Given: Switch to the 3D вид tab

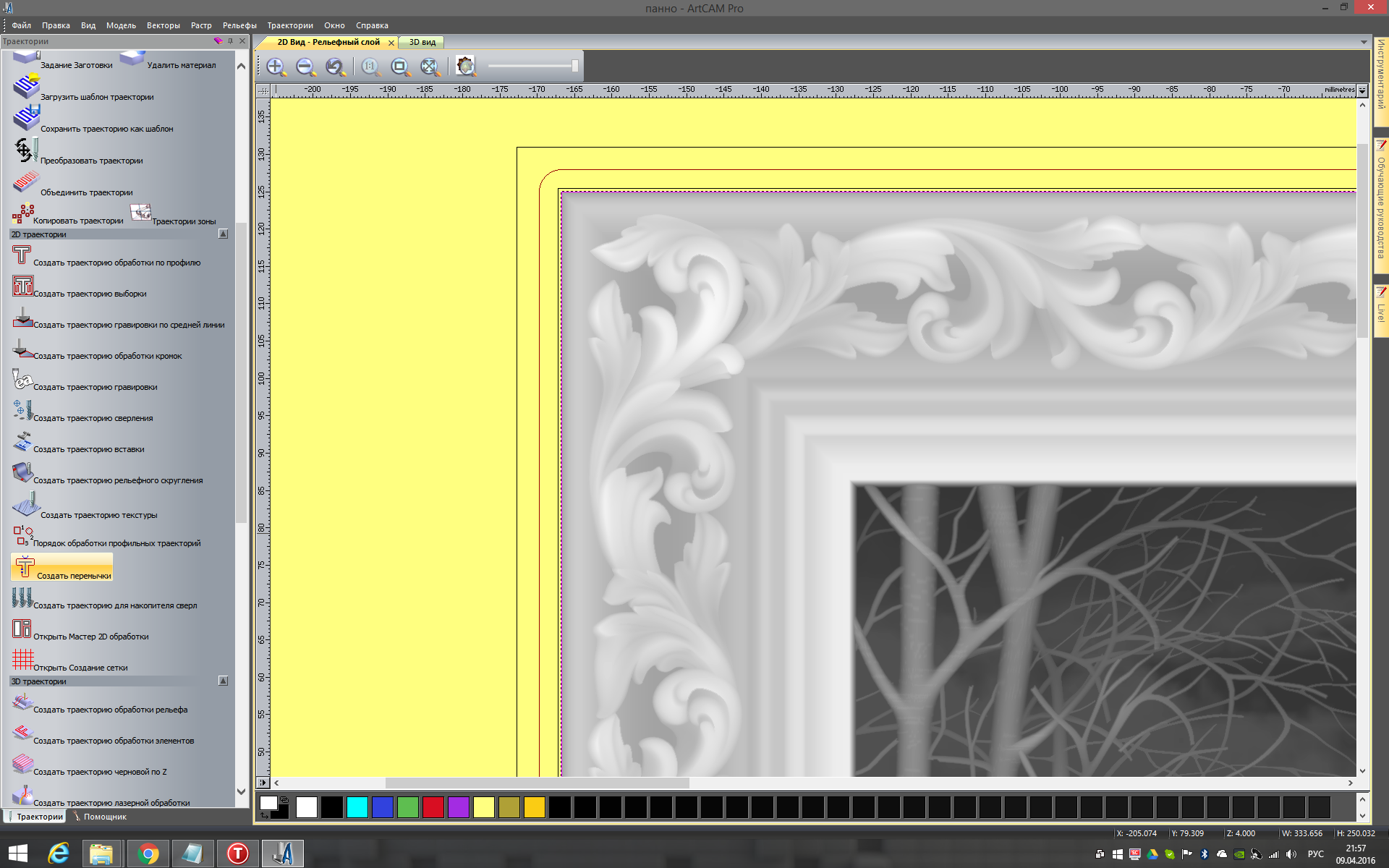Looking at the screenshot, I should [422, 43].
